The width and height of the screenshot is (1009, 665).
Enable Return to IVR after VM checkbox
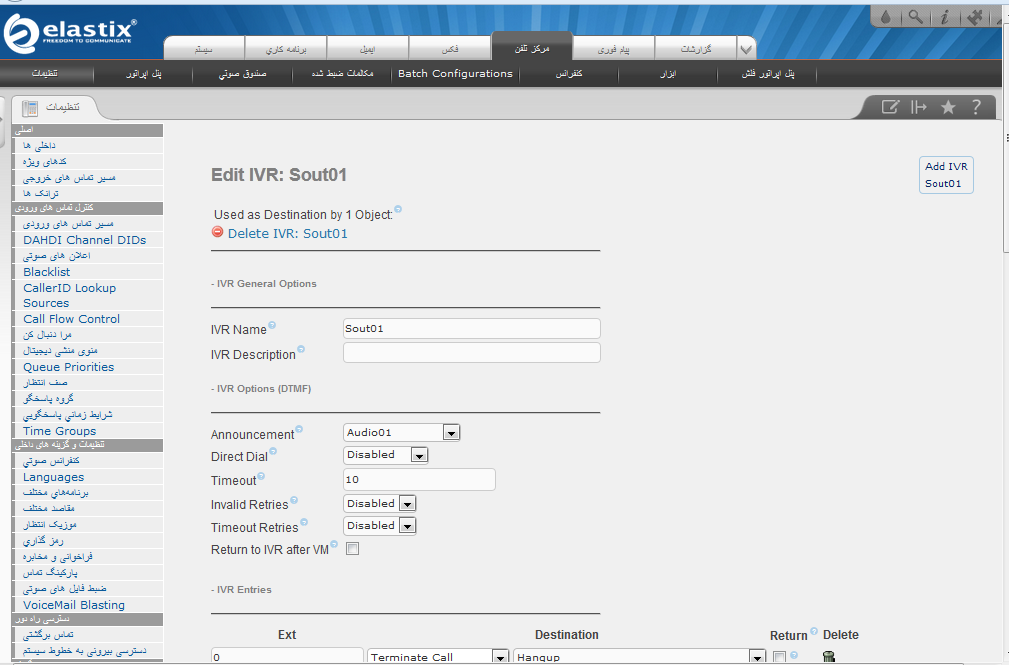(352, 549)
